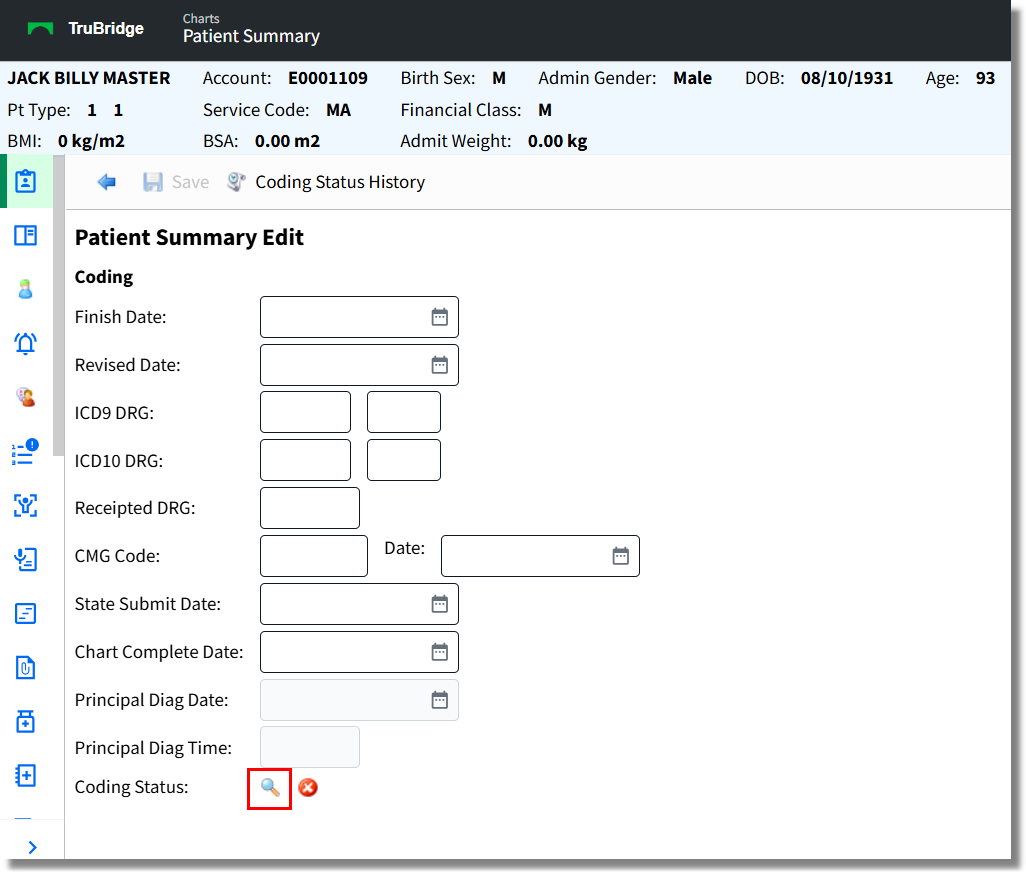Screen dimensions: 1026x874
Task: Open the paperclip attachment sidebar icon
Action: pyautogui.click(x=26, y=667)
